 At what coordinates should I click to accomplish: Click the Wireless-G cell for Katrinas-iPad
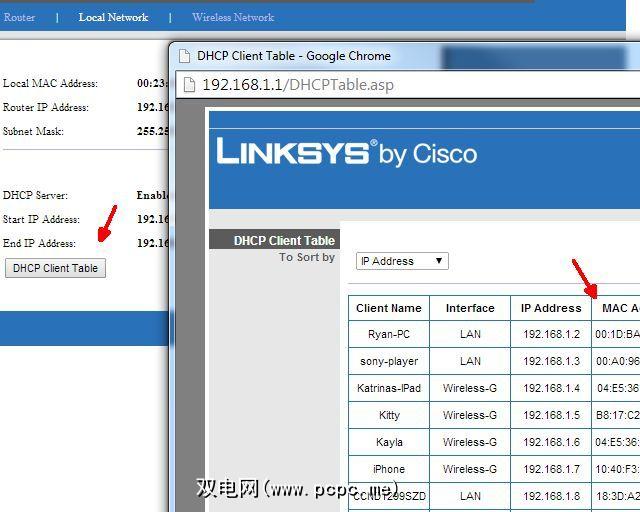click(470, 388)
